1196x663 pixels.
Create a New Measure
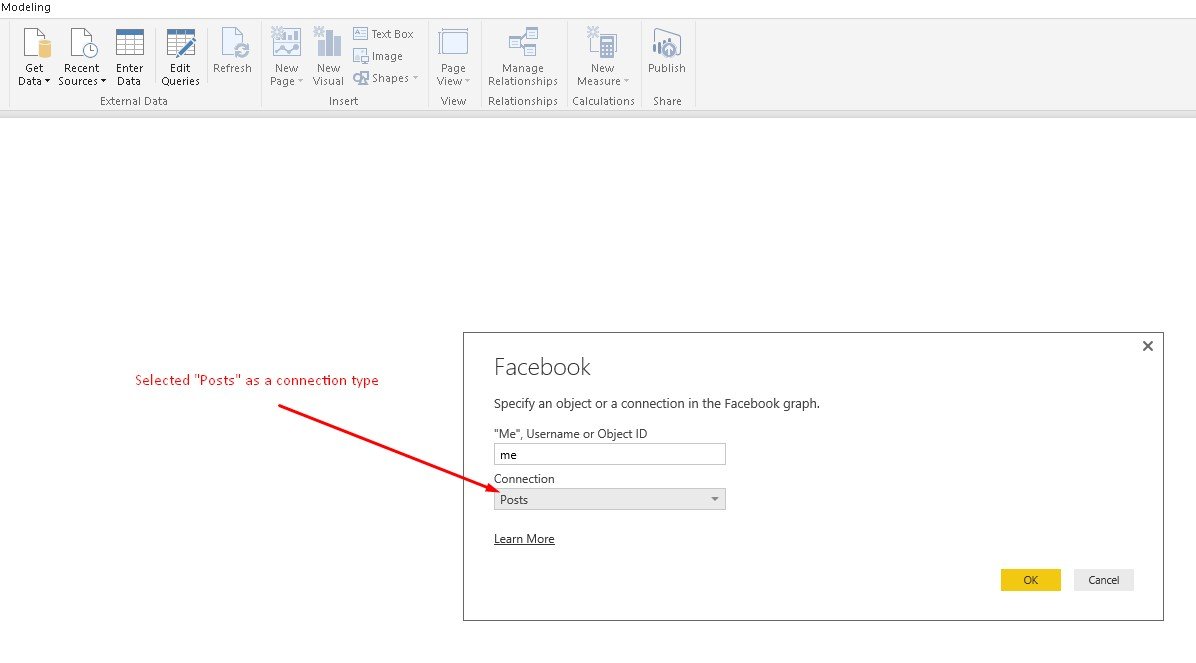pyautogui.click(x=602, y=58)
